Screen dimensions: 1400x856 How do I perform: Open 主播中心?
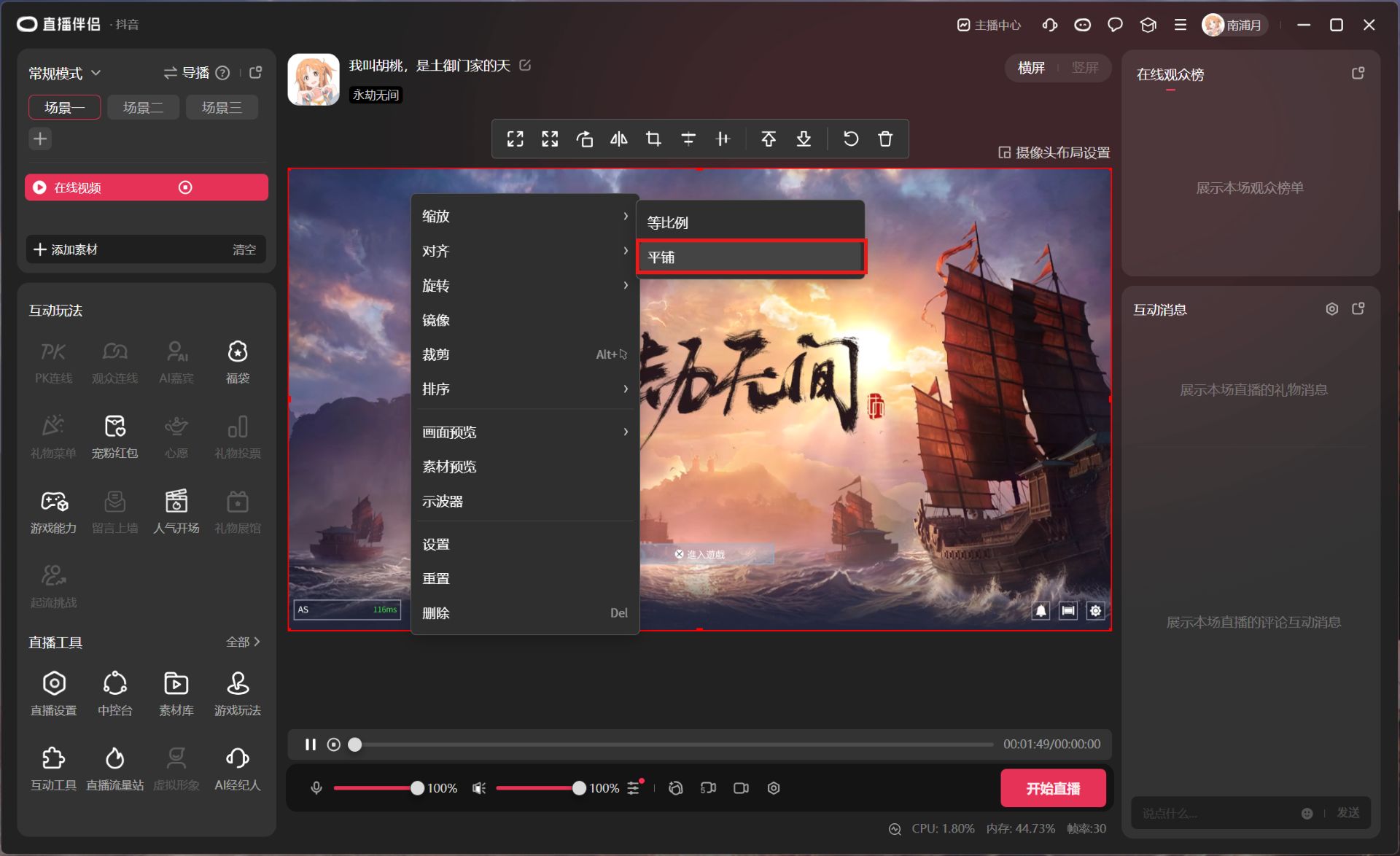pyautogui.click(x=989, y=25)
